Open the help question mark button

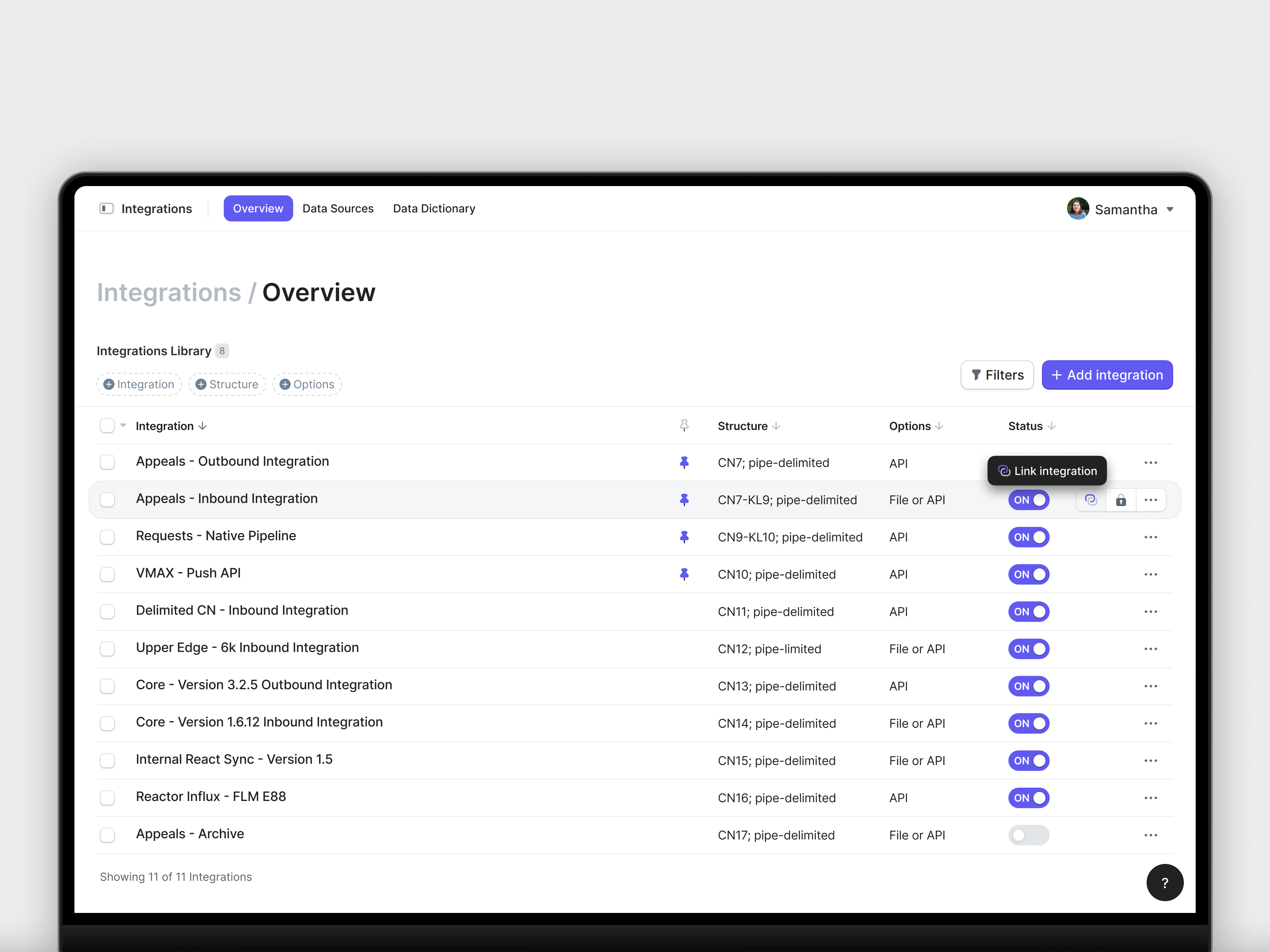coord(1165,883)
